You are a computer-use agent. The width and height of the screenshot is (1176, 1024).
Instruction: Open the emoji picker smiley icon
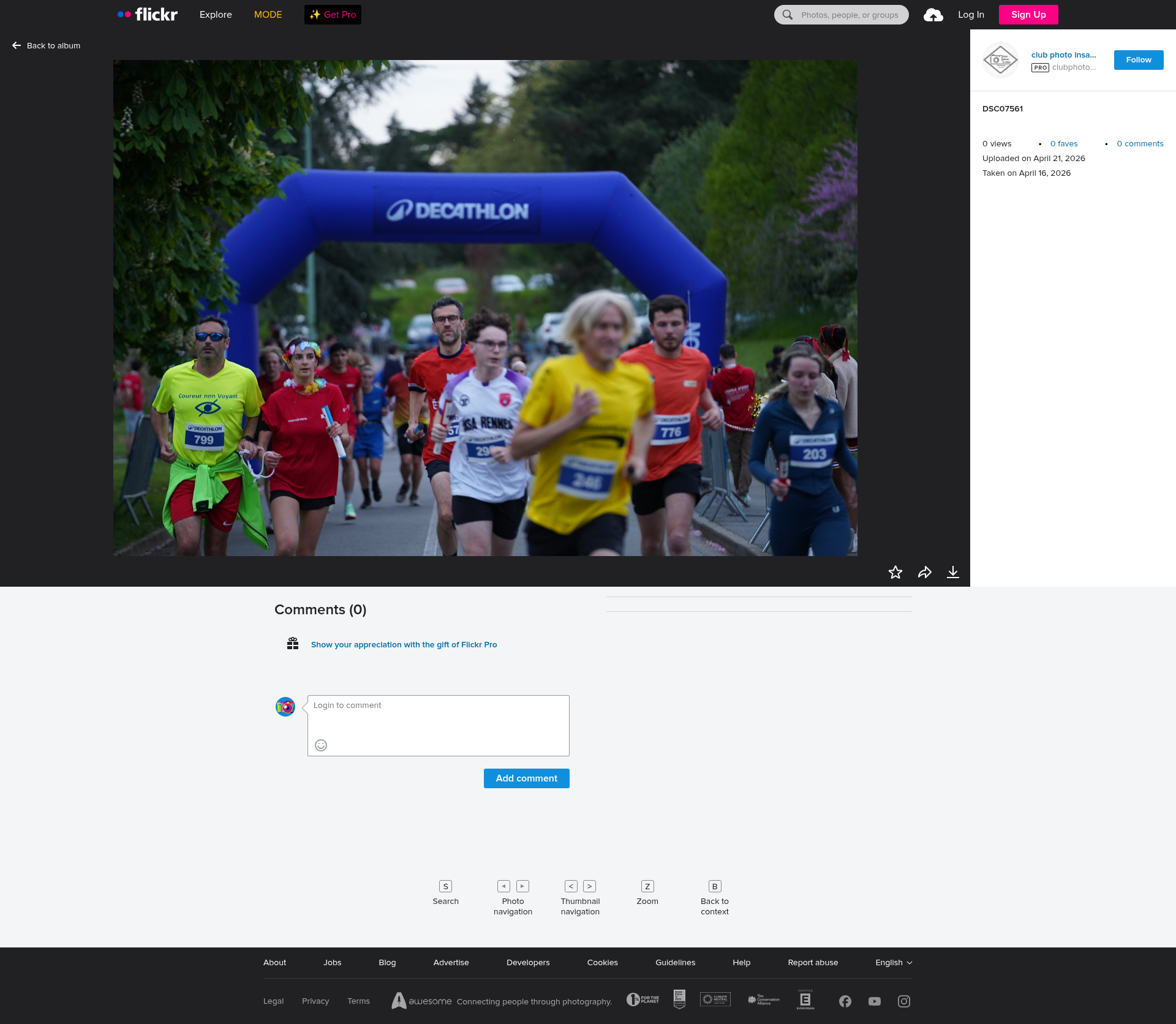[321, 745]
